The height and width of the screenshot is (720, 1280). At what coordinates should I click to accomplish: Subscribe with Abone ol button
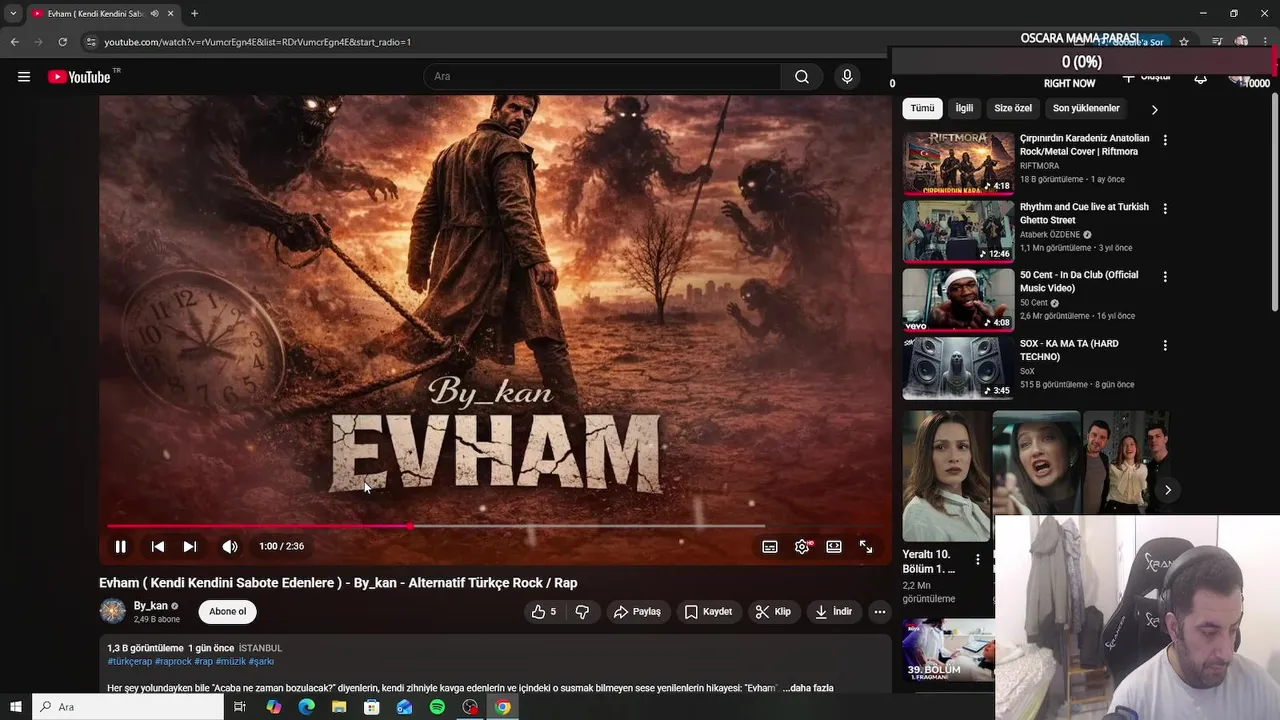tap(227, 612)
